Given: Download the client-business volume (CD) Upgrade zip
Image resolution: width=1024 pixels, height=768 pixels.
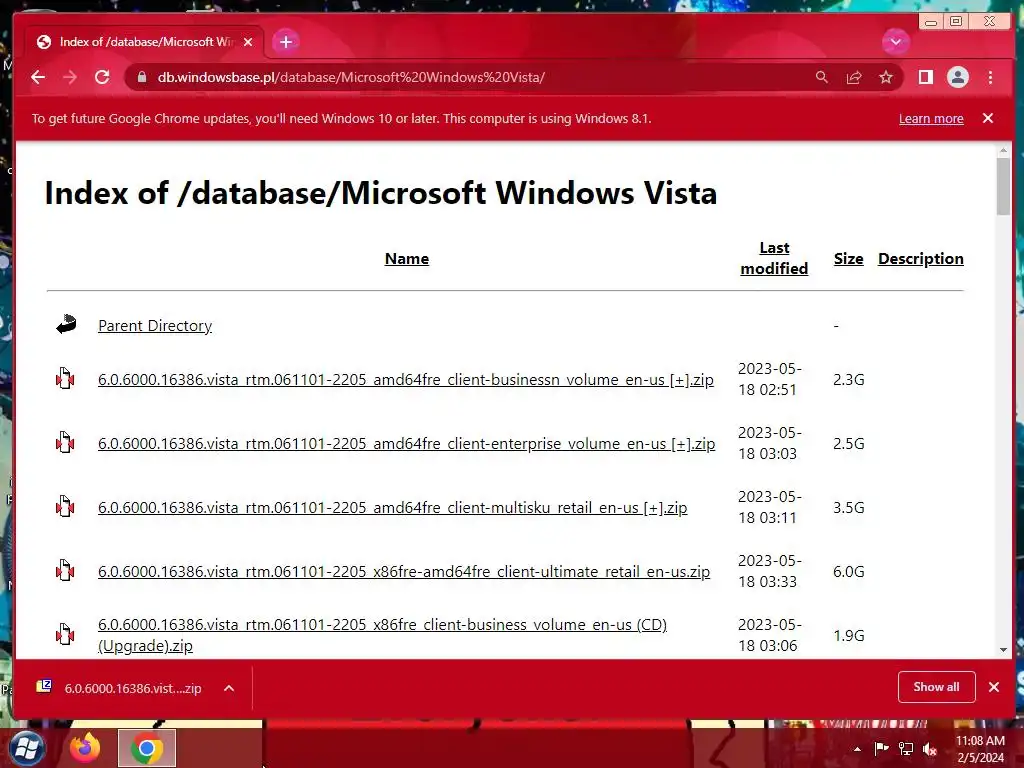Looking at the screenshot, I should coord(382,635).
